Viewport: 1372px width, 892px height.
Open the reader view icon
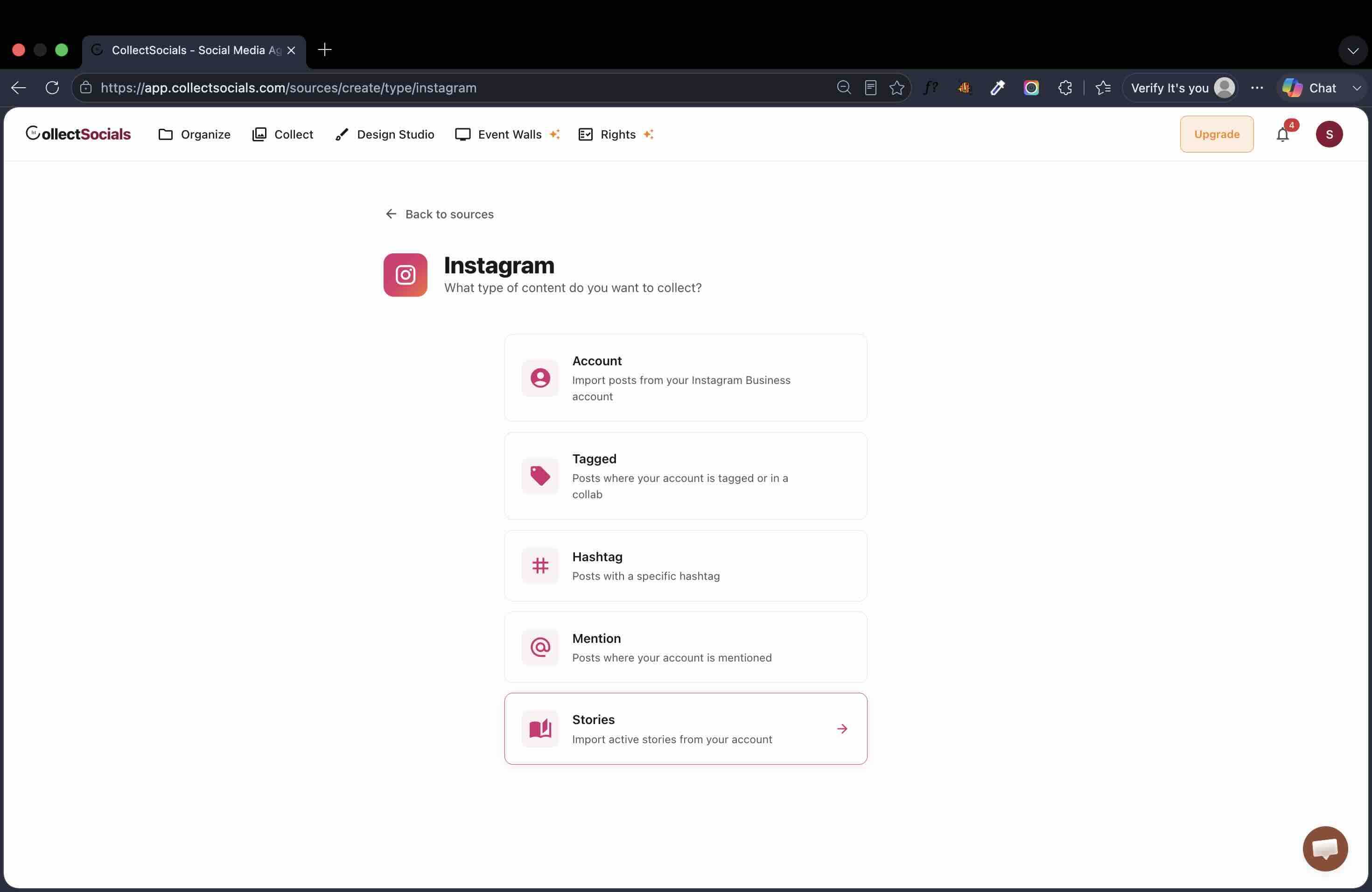pyautogui.click(x=870, y=88)
